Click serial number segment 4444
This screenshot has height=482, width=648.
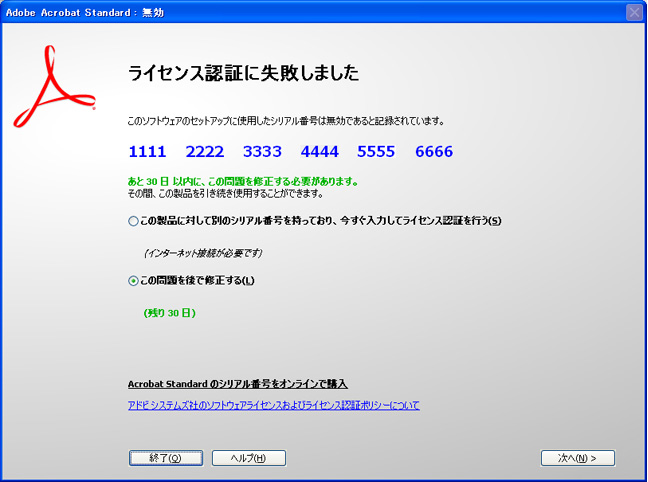(x=320, y=152)
